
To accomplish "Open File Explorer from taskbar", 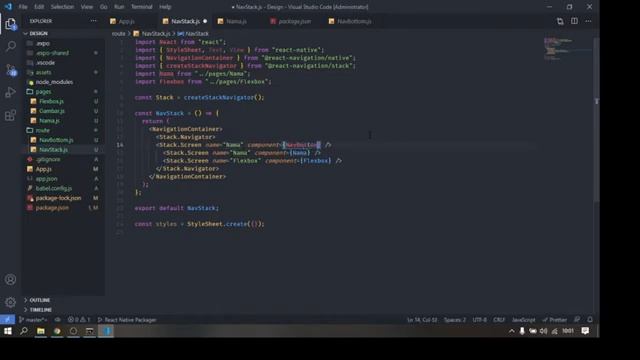I will point(40,331).
